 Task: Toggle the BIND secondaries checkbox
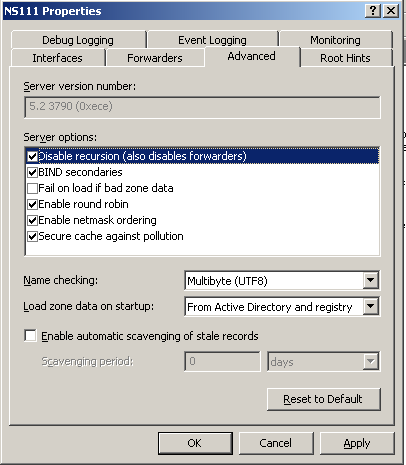pyautogui.click(x=32, y=172)
